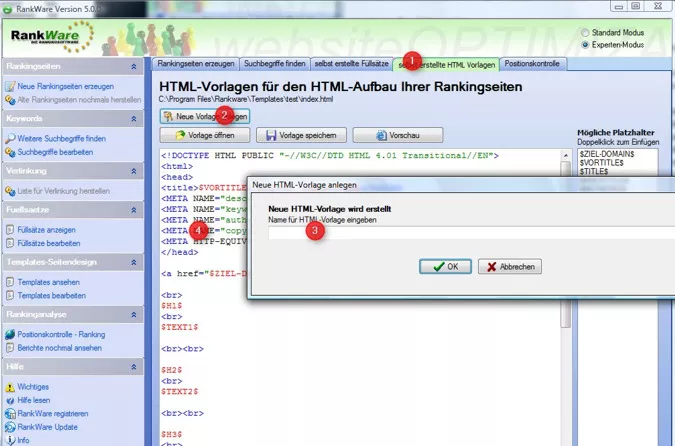
Task: Collapse the Rankingseiten sidebar section
Action: click(x=133, y=67)
